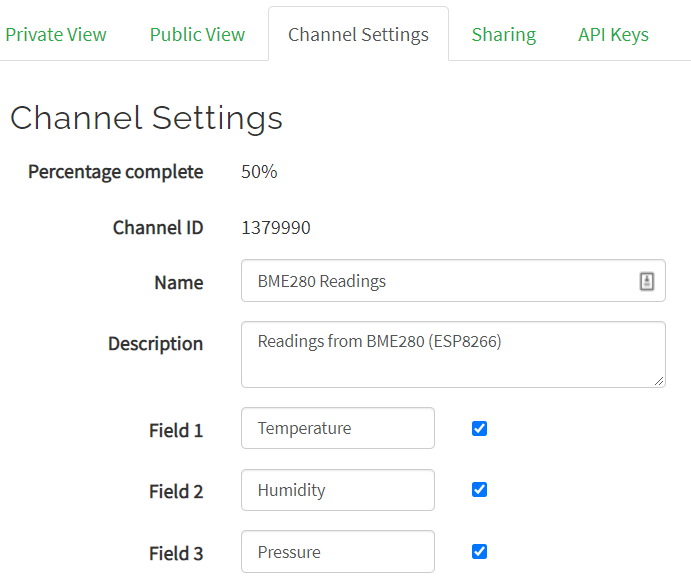Screen dimensions: 691x580
Task: Toggle the Field 2 Humidity checkbox
Action: click(479, 490)
